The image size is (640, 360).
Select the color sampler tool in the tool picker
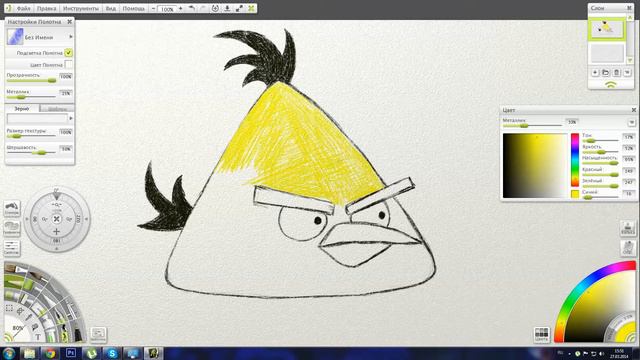coord(29,317)
